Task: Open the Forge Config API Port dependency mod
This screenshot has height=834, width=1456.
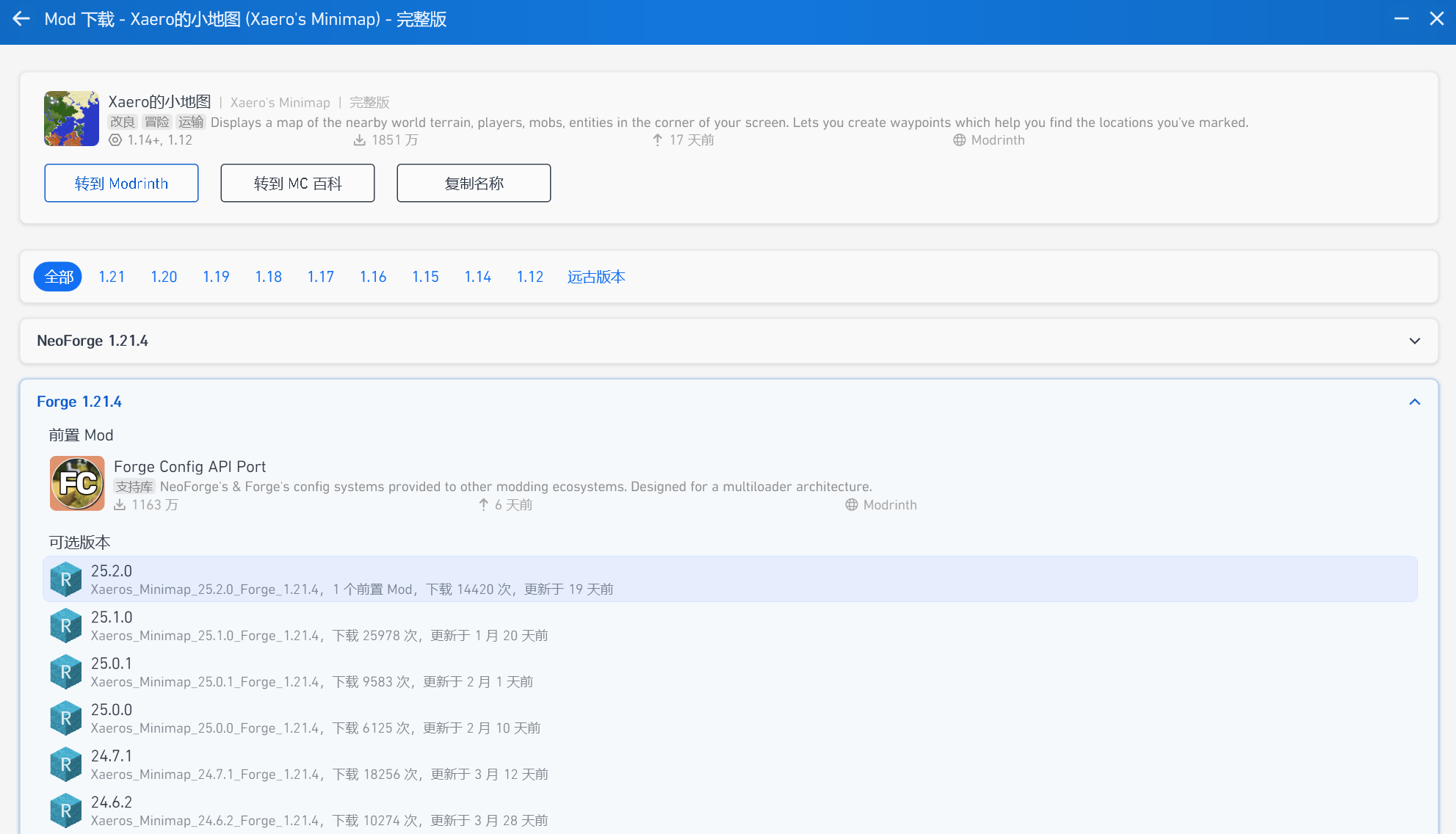Action: click(x=729, y=484)
